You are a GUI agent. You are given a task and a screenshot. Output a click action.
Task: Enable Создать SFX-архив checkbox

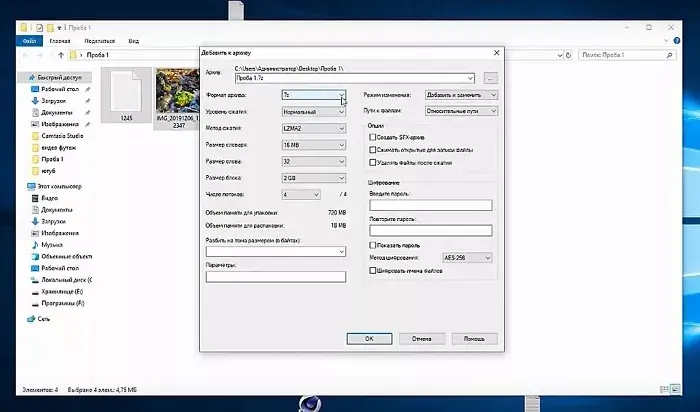click(x=373, y=136)
